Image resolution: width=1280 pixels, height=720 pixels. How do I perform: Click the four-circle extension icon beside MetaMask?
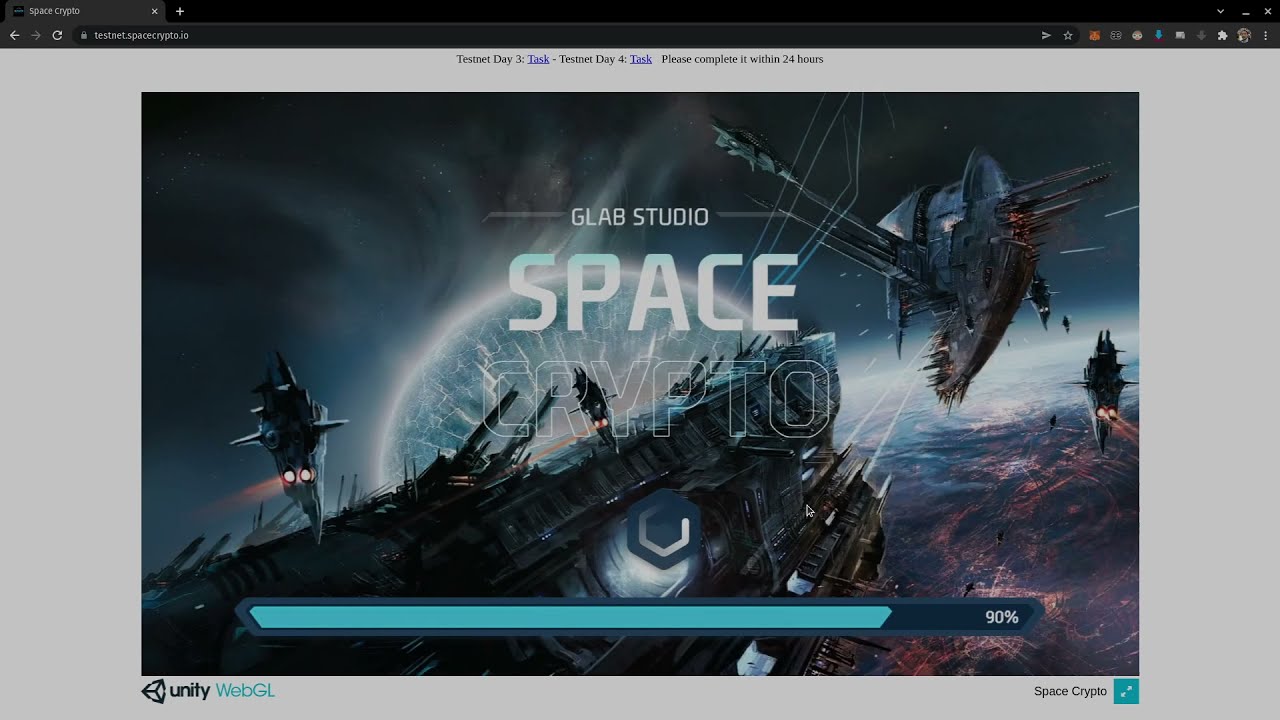click(1116, 35)
